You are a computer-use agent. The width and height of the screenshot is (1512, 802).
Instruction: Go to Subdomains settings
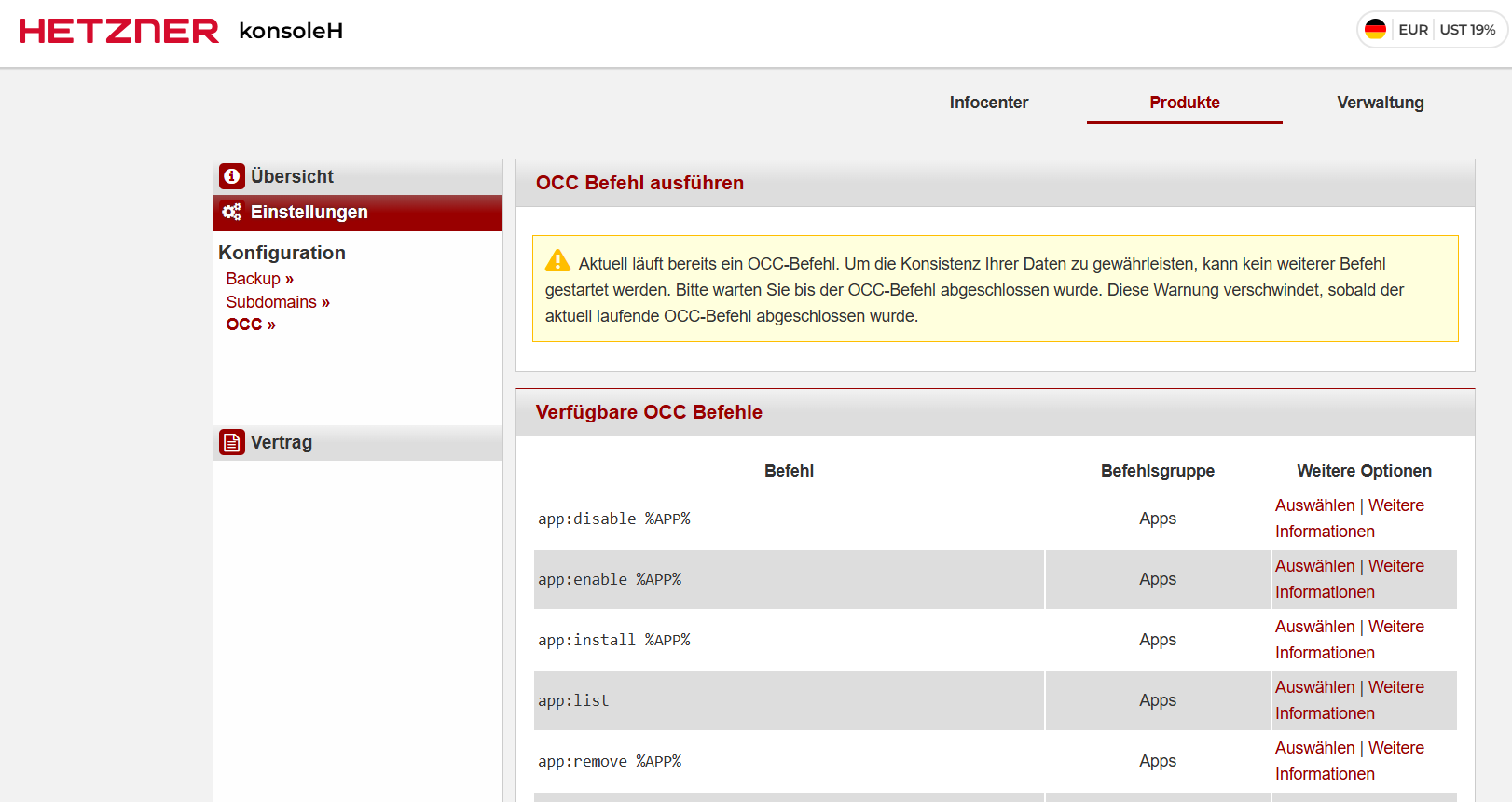(x=277, y=302)
